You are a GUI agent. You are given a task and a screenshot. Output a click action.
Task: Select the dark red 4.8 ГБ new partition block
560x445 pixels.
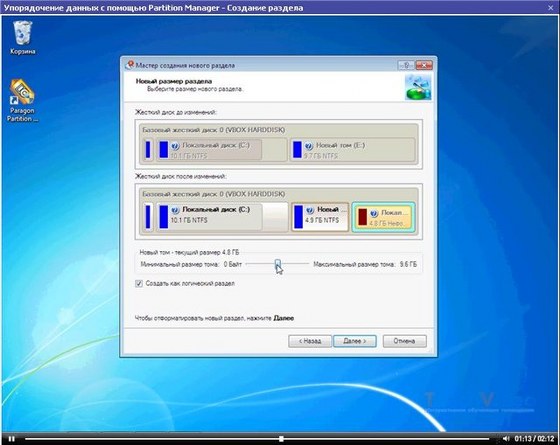coord(383,218)
